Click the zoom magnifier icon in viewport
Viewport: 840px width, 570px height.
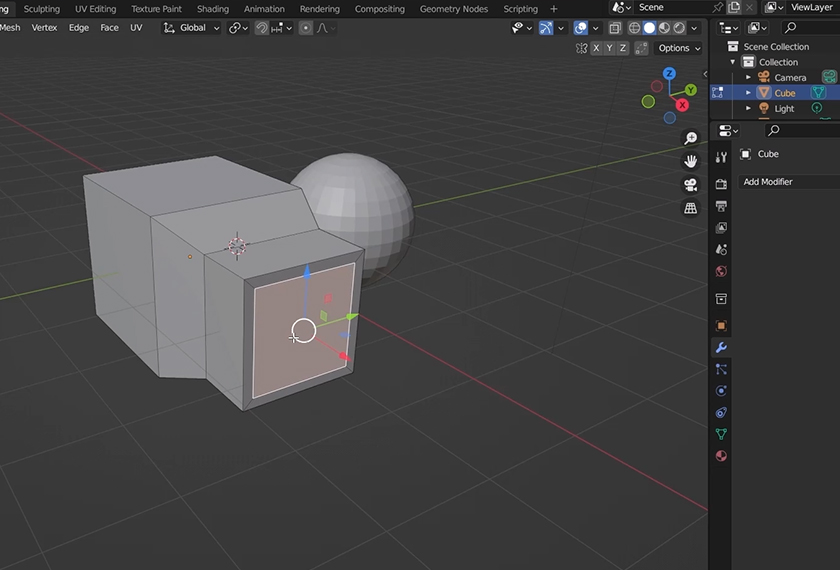point(690,138)
